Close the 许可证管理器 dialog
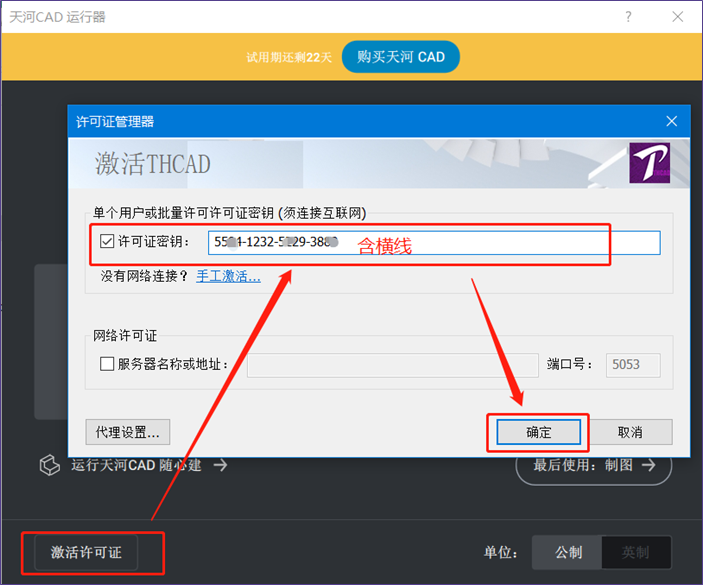This screenshot has width=703, height=585. pyautogui.click(x=671, y=121)
